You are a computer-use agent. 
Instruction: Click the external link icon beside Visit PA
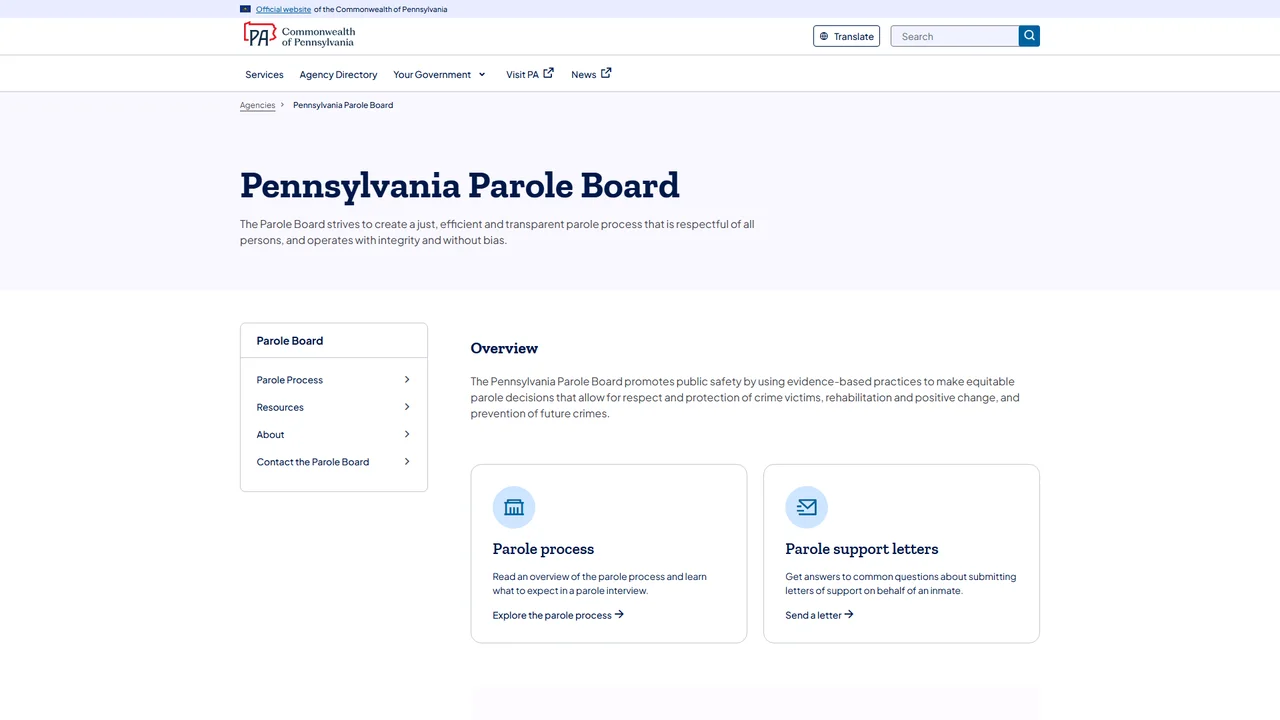(548, 73)
